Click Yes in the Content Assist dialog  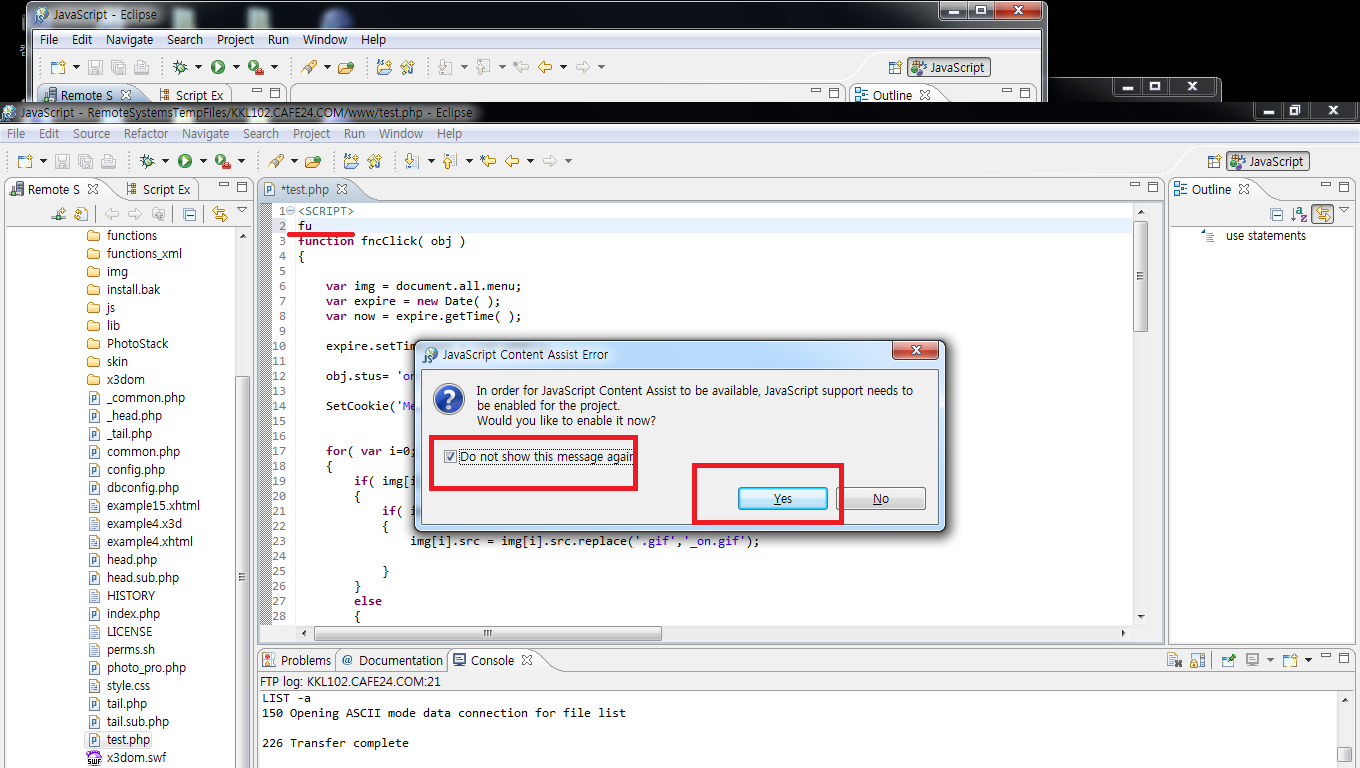pos(782,499)
